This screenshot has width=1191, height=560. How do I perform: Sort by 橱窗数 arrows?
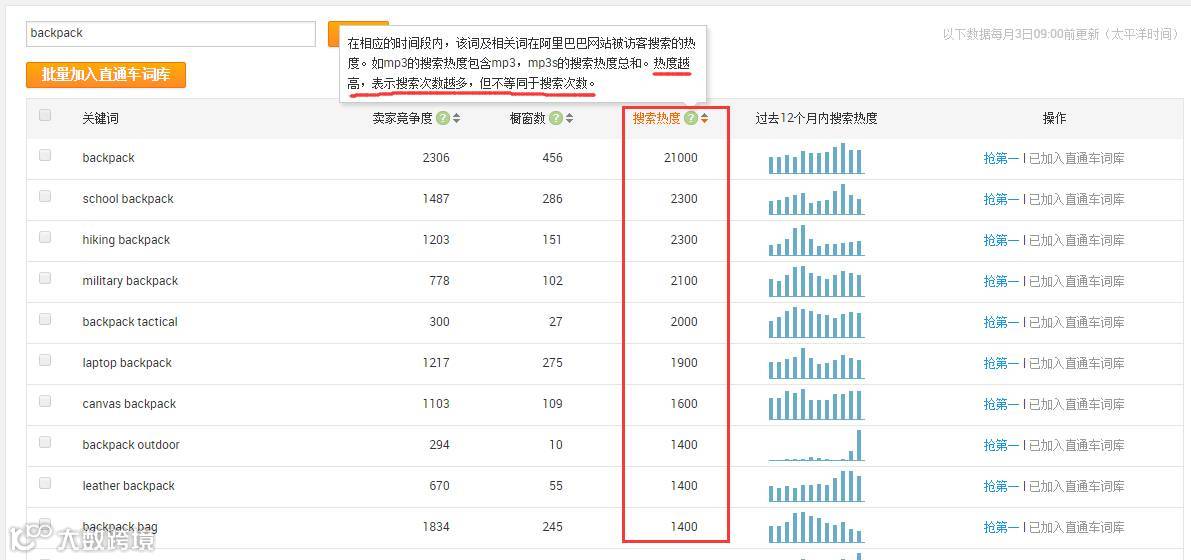pyautogui.click(x=570, y=119)
